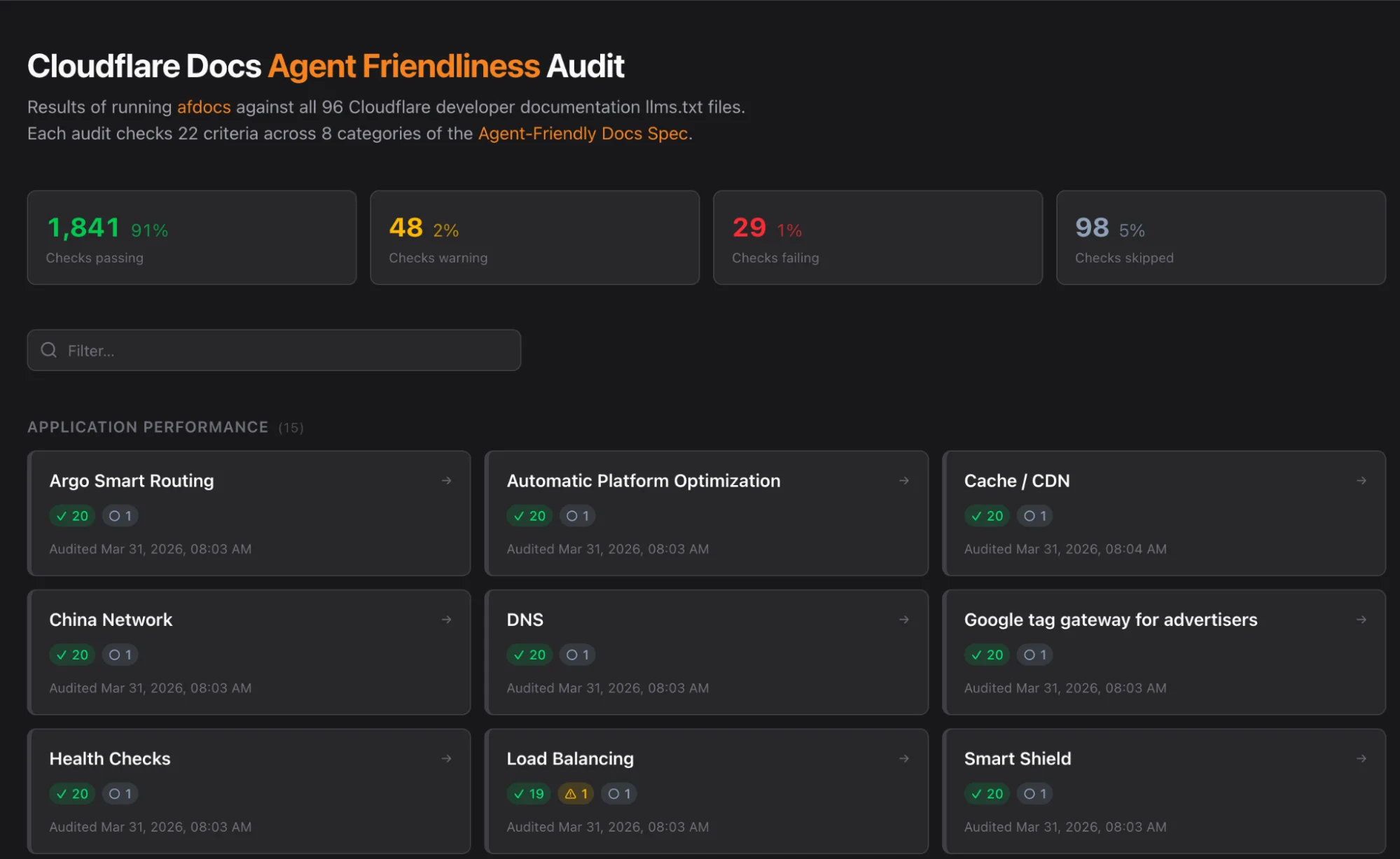Click passing badge 20 on Automatic Platform Optimization
The image size is (1400, 859).
point(529,516)
